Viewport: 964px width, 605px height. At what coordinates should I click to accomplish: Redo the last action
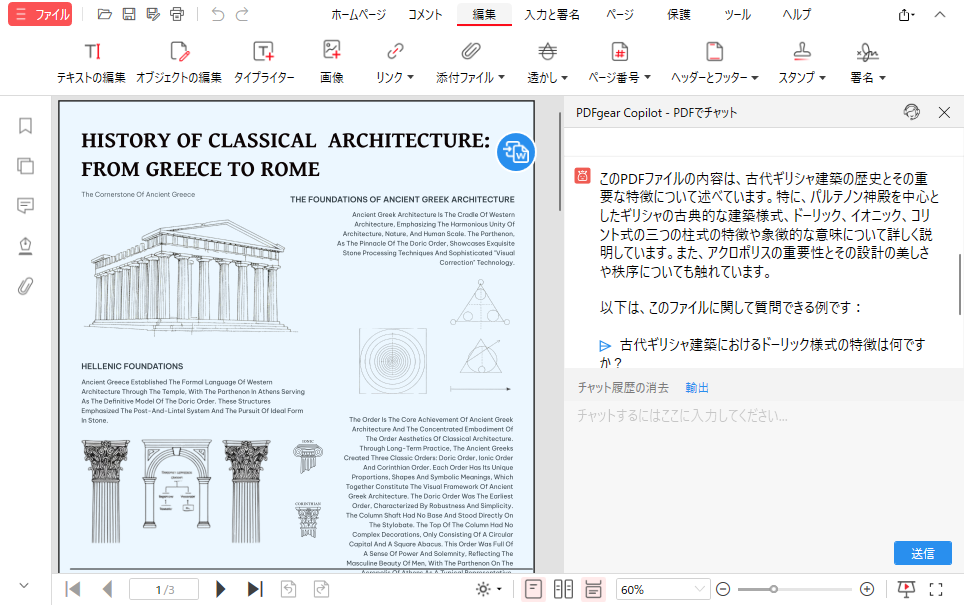coord(242,14)
